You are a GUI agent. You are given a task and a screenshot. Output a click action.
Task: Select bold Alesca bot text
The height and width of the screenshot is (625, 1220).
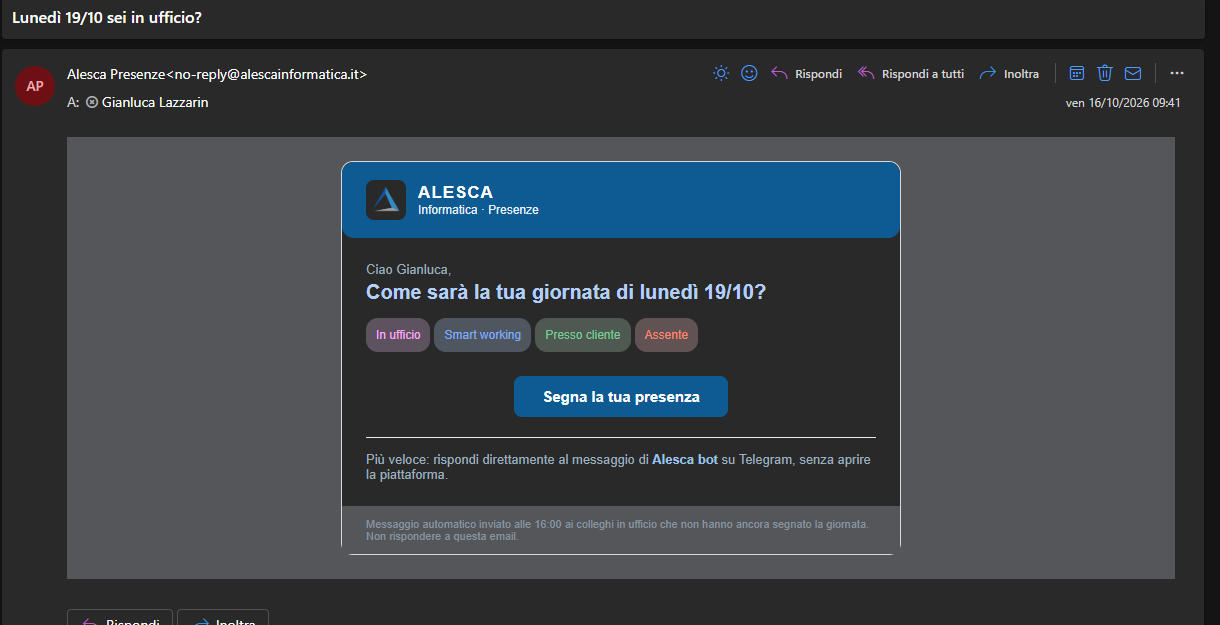[685, 460]
